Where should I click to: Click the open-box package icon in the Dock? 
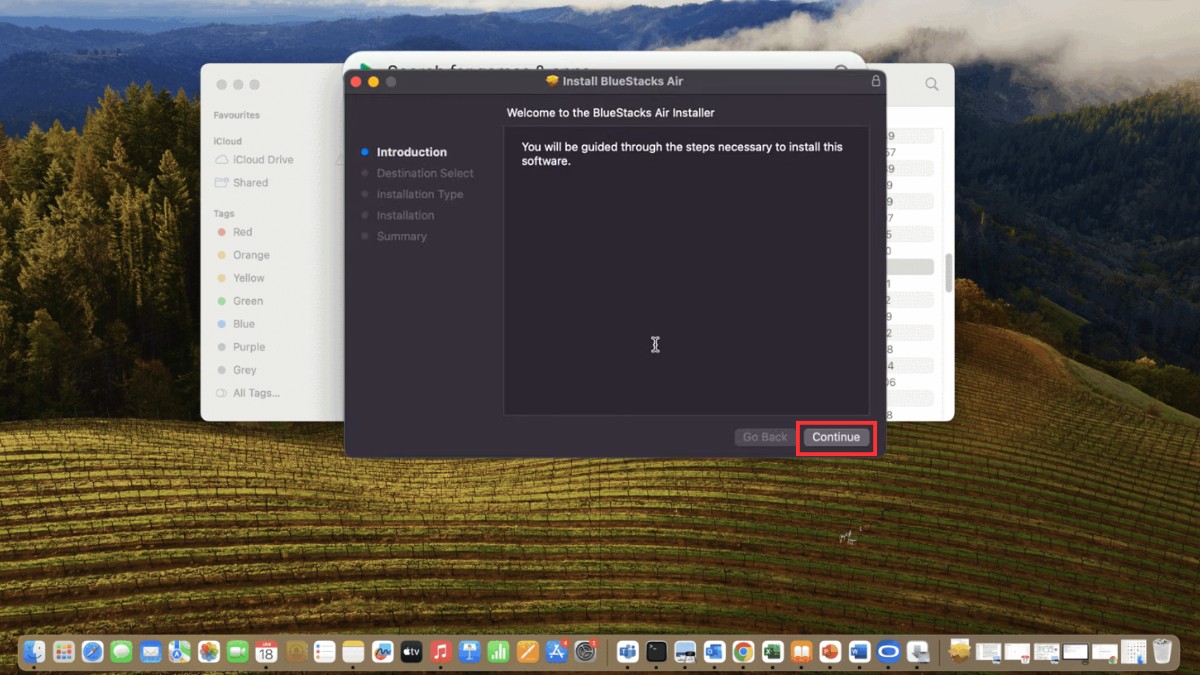[x=960, y=652]
